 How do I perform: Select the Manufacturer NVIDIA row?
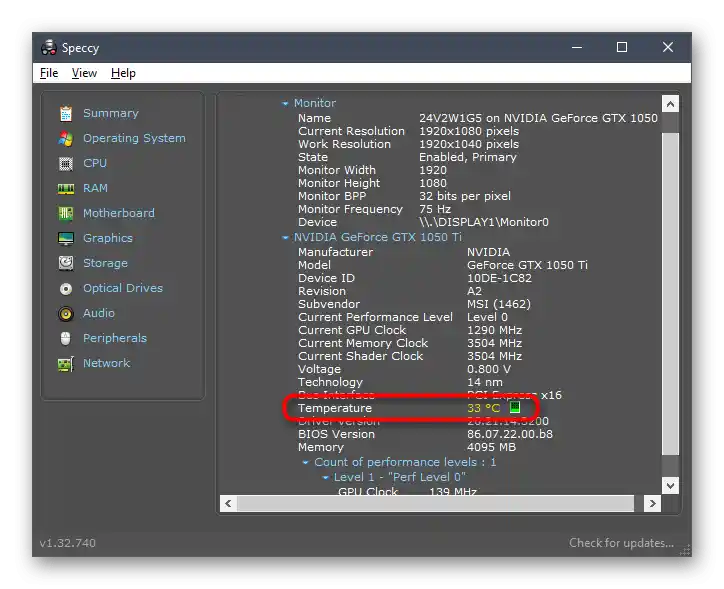[x=404, y=252]
